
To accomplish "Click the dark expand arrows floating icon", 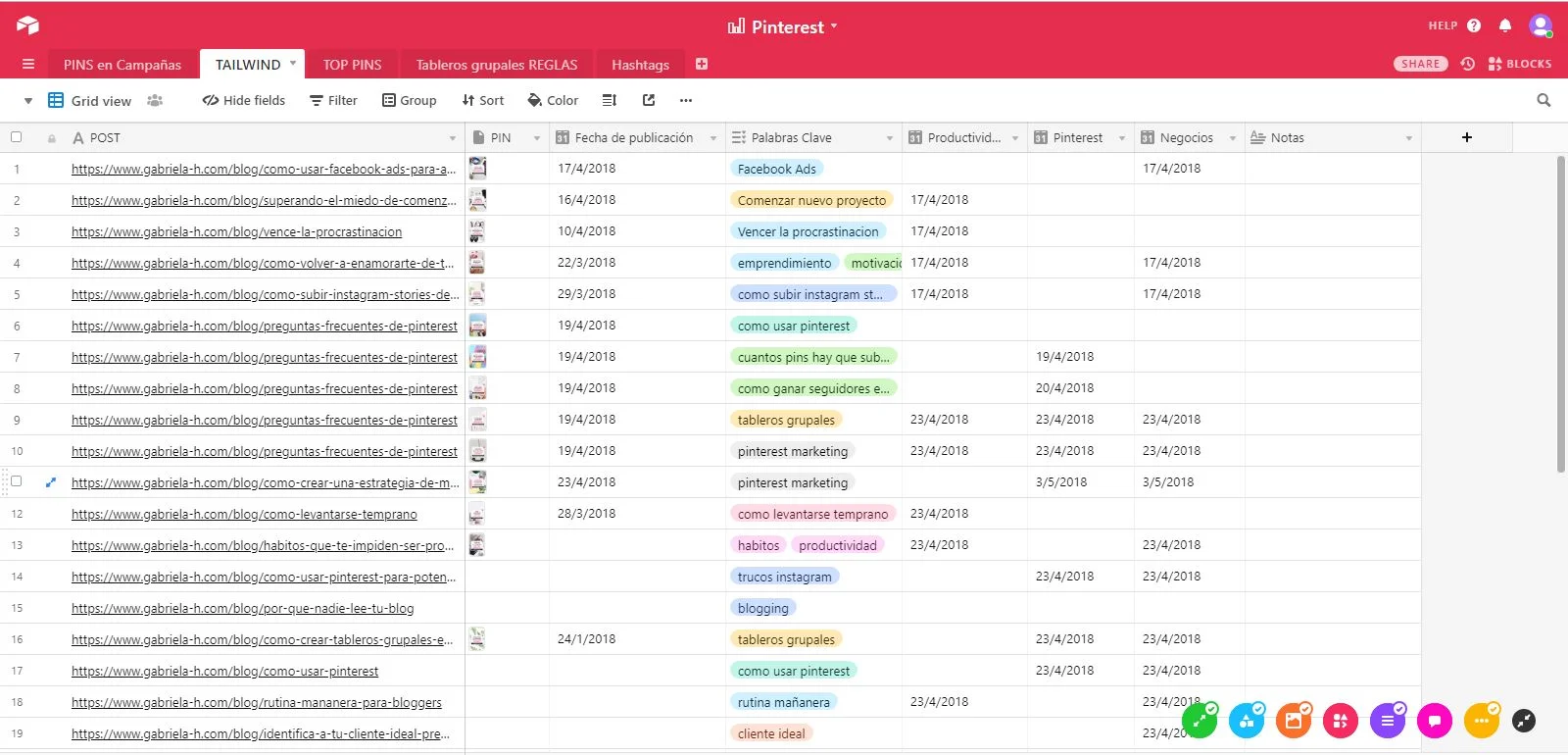I will click(1524, 721).
